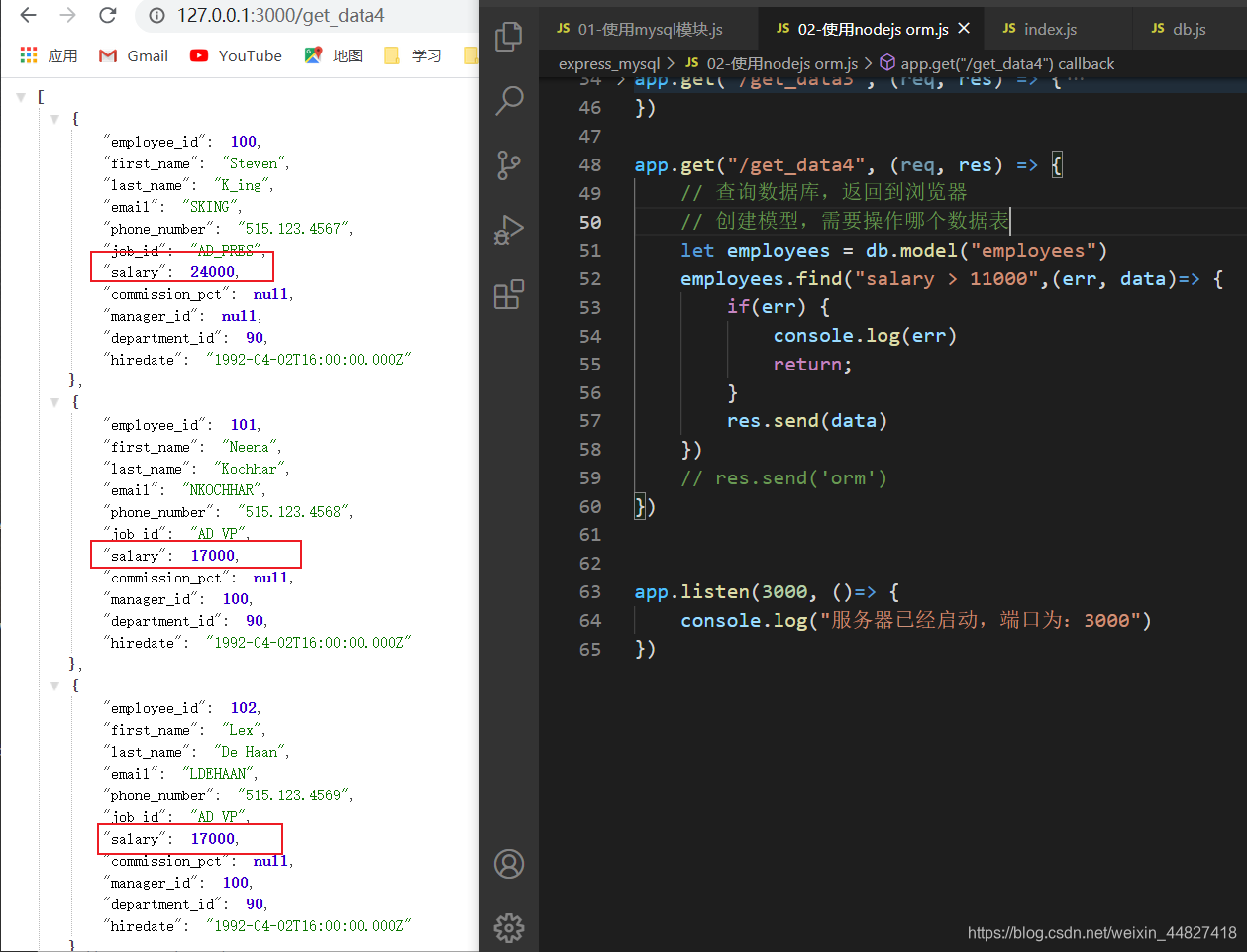This screenshot has width=1247, height=952.
Task: Click the first_name value "Steven"
Action: click(x=254, y=163)
